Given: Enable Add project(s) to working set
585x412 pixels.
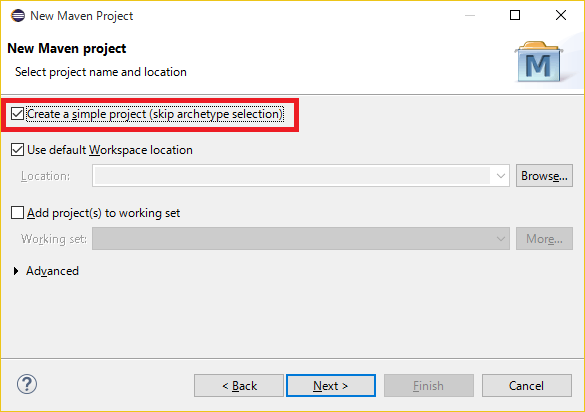Looking at the screenshot, I should (18, 213).
